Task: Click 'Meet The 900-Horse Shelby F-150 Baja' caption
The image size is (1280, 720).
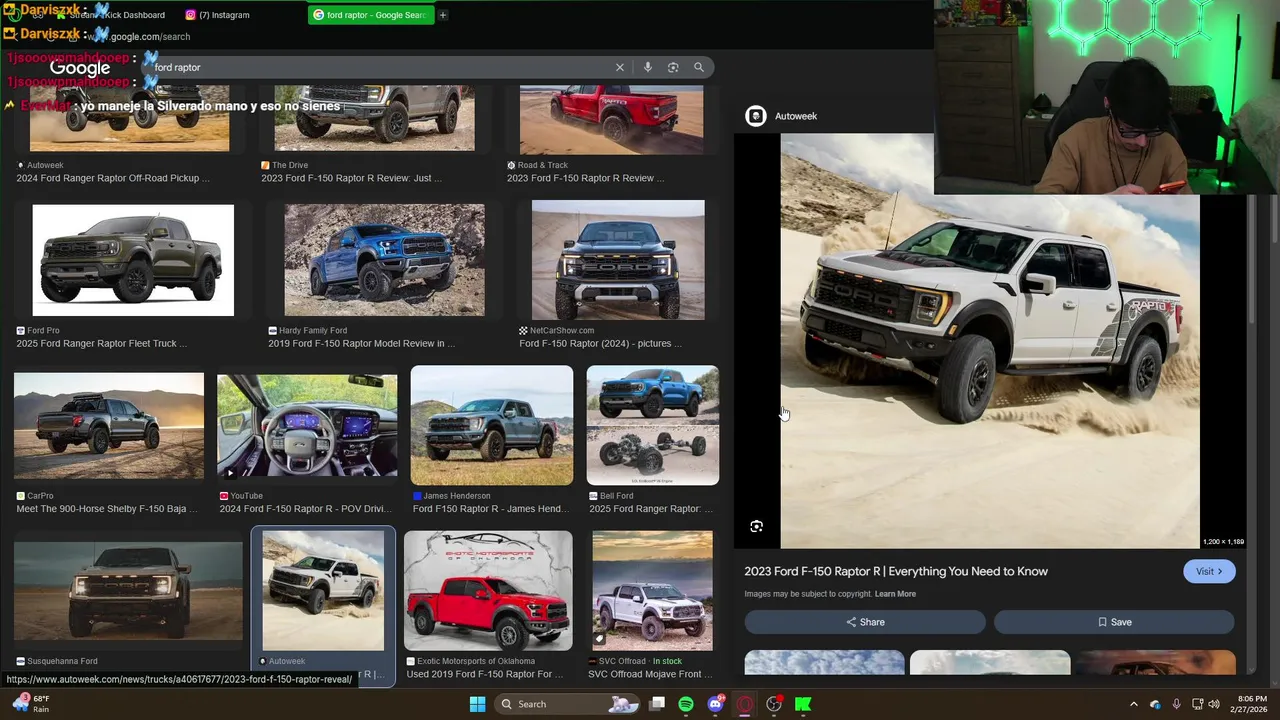Action: click(x=107, y=509)
